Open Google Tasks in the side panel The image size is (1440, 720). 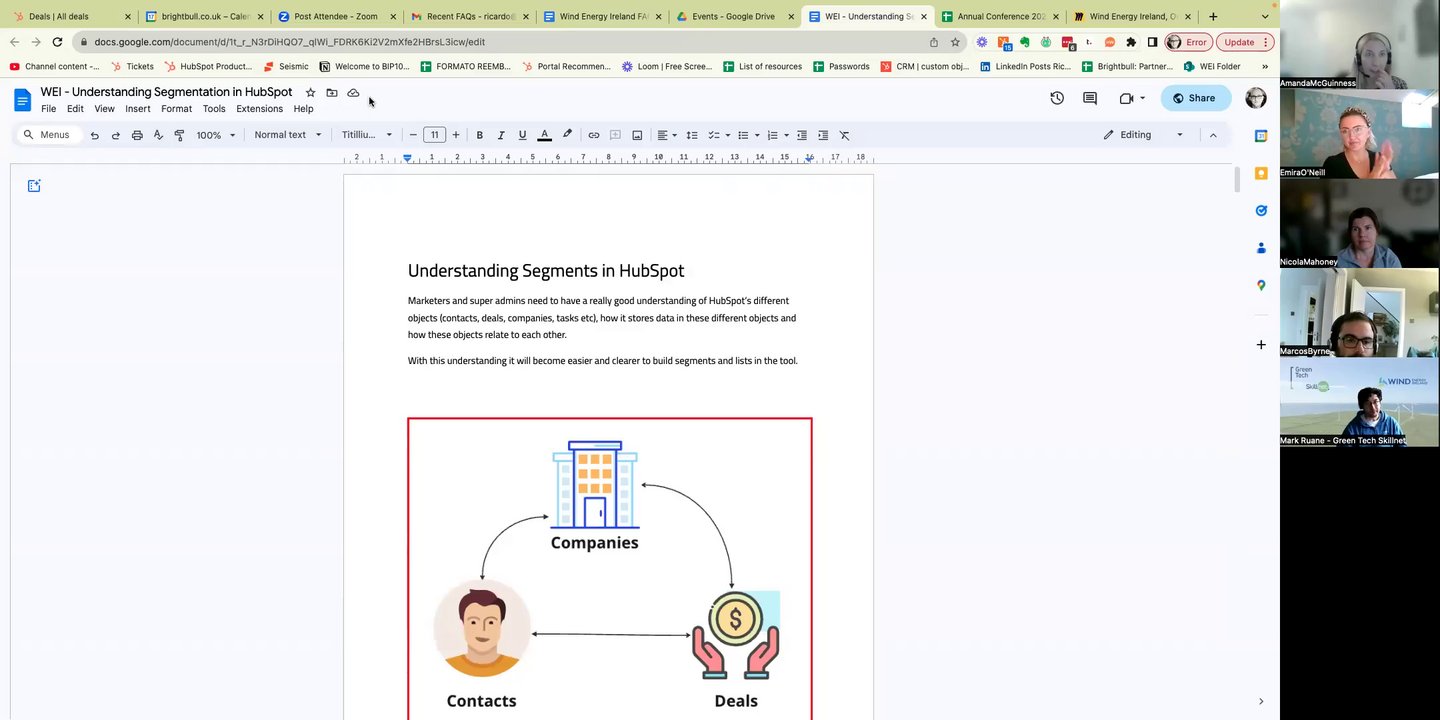pyautogui.click(x=1261, y=211)
